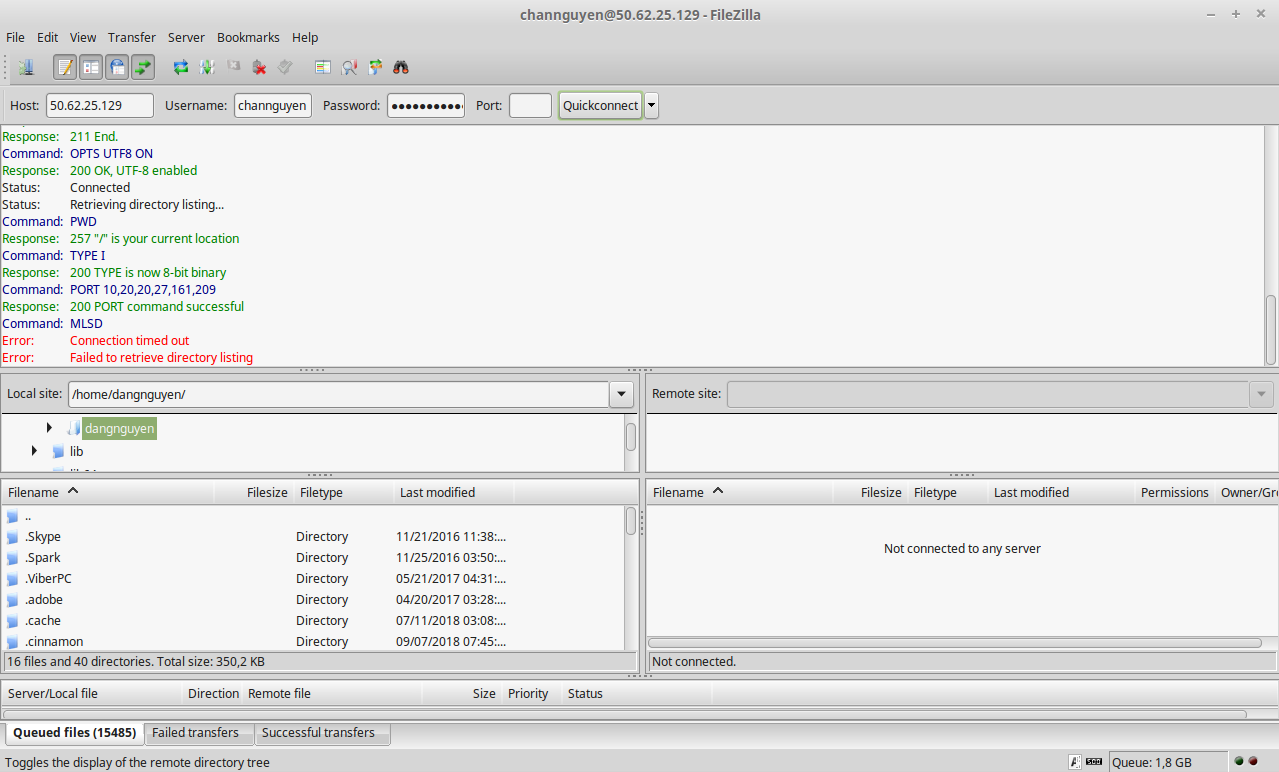Switch to Queued files tab
Image resolution: width=1279 pixels, height=772 pixels.
pyautogui.click(x=74, y=733)
